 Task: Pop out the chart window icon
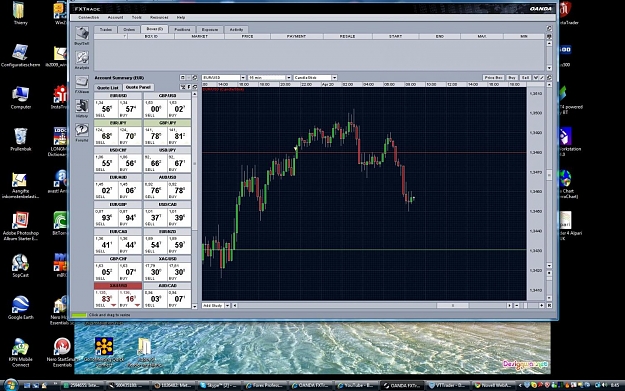click(x=549, y=77)
